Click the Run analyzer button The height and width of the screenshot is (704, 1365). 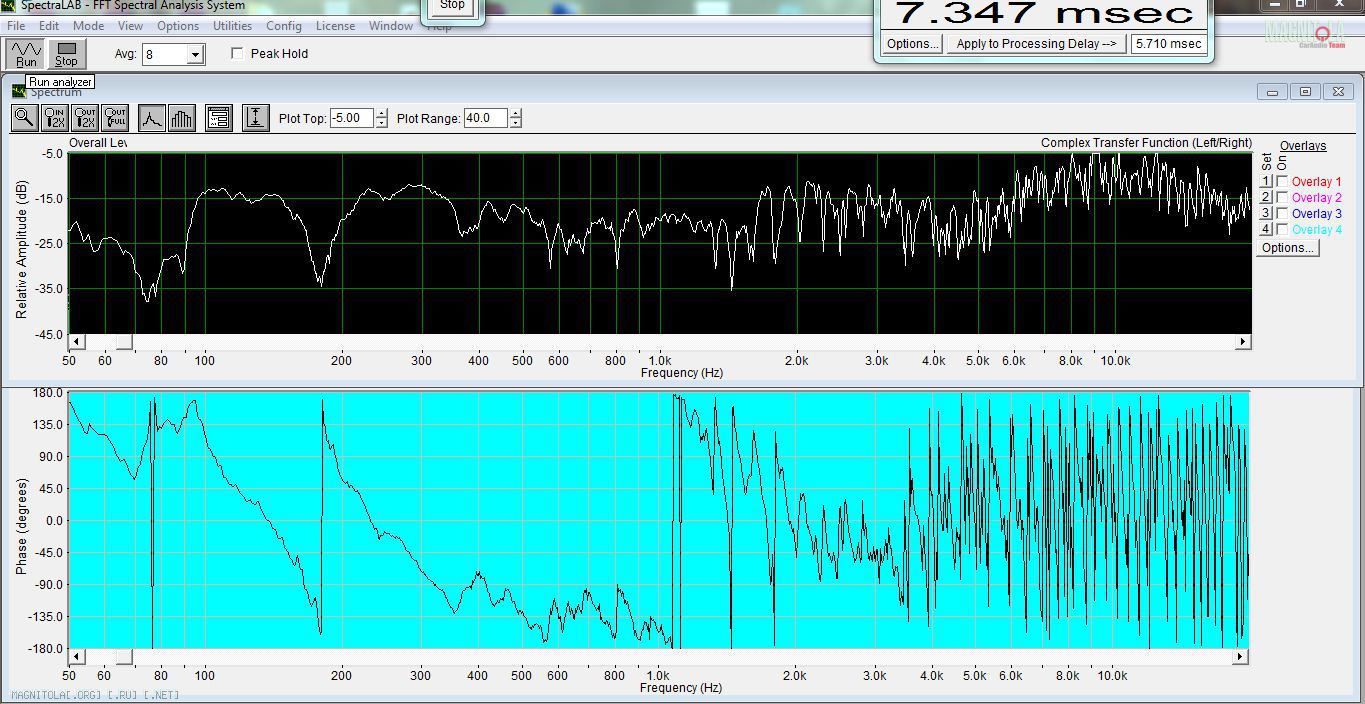click(x=26, y=54)
